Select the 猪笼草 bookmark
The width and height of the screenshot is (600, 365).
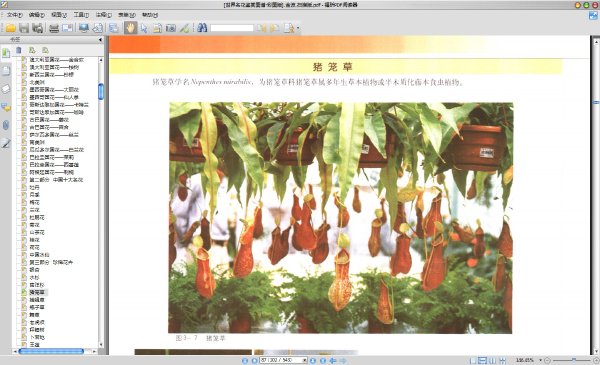(37, 292)
